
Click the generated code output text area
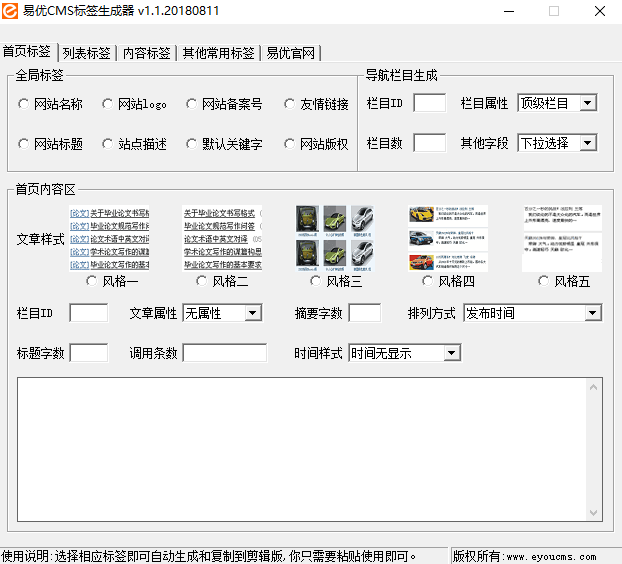[300, 448]
